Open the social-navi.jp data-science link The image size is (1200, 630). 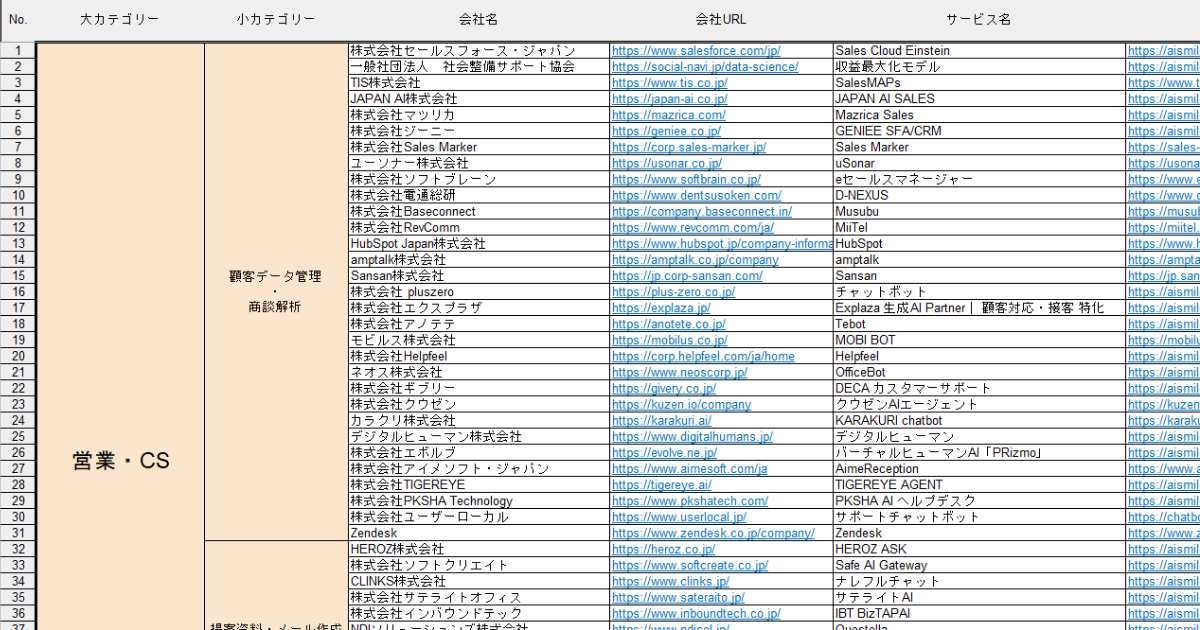[705, 67]
